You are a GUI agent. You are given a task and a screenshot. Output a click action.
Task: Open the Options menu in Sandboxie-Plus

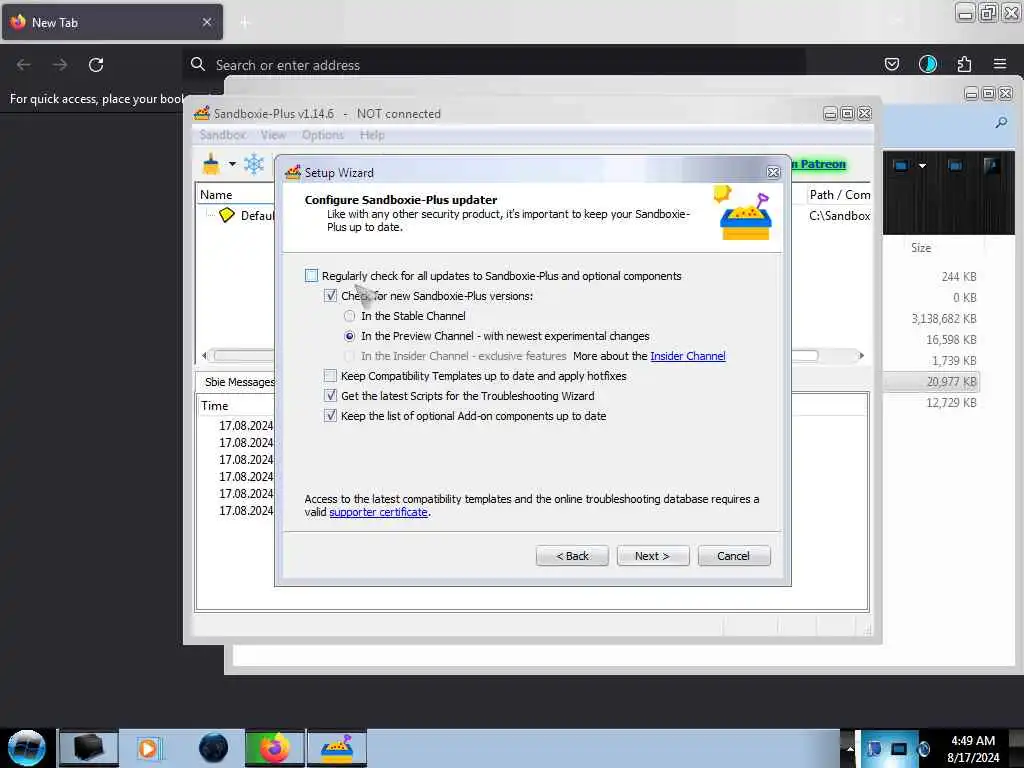pos(323,135)
